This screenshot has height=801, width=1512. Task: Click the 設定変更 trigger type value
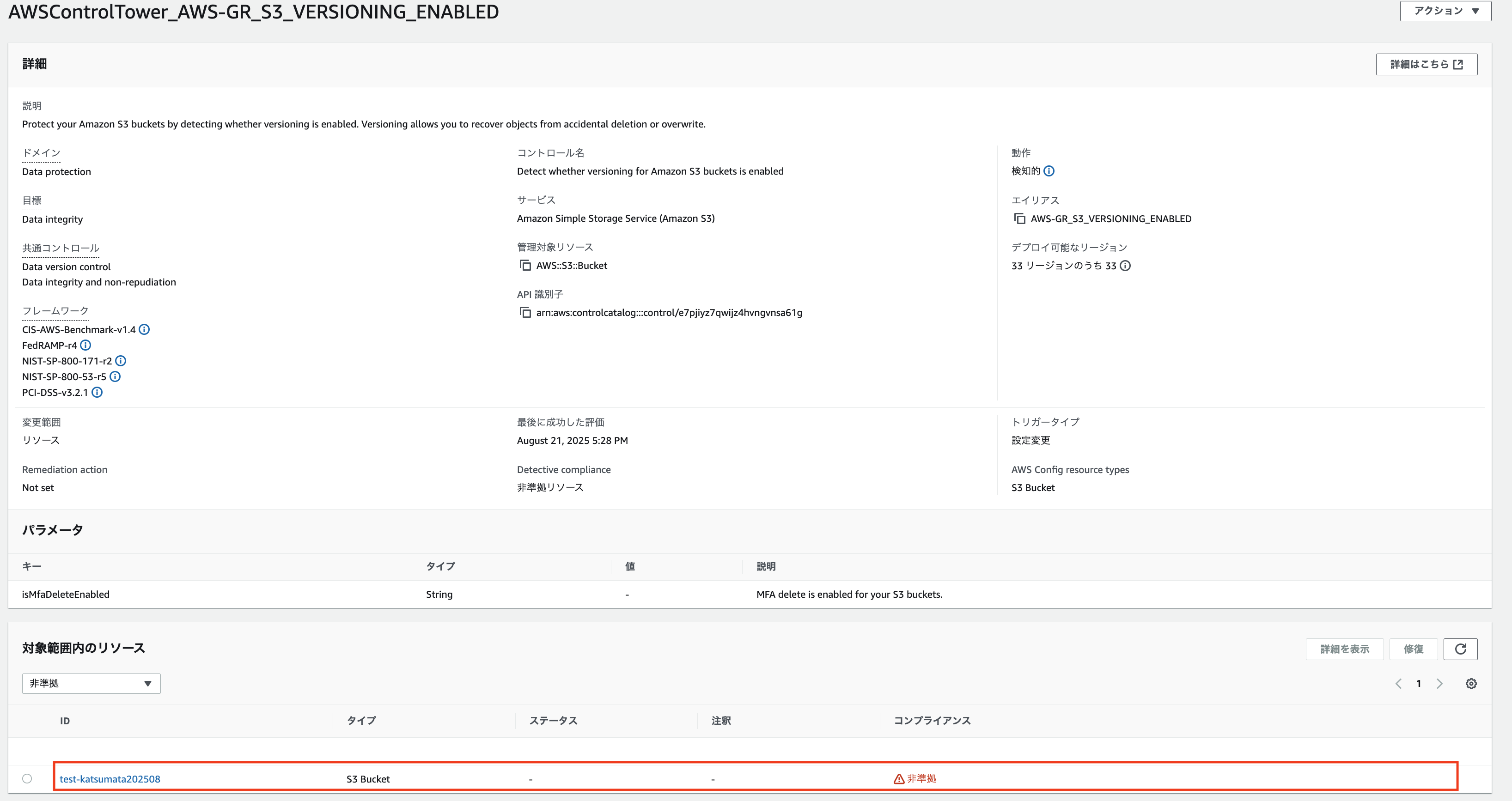pos(1030,440)
